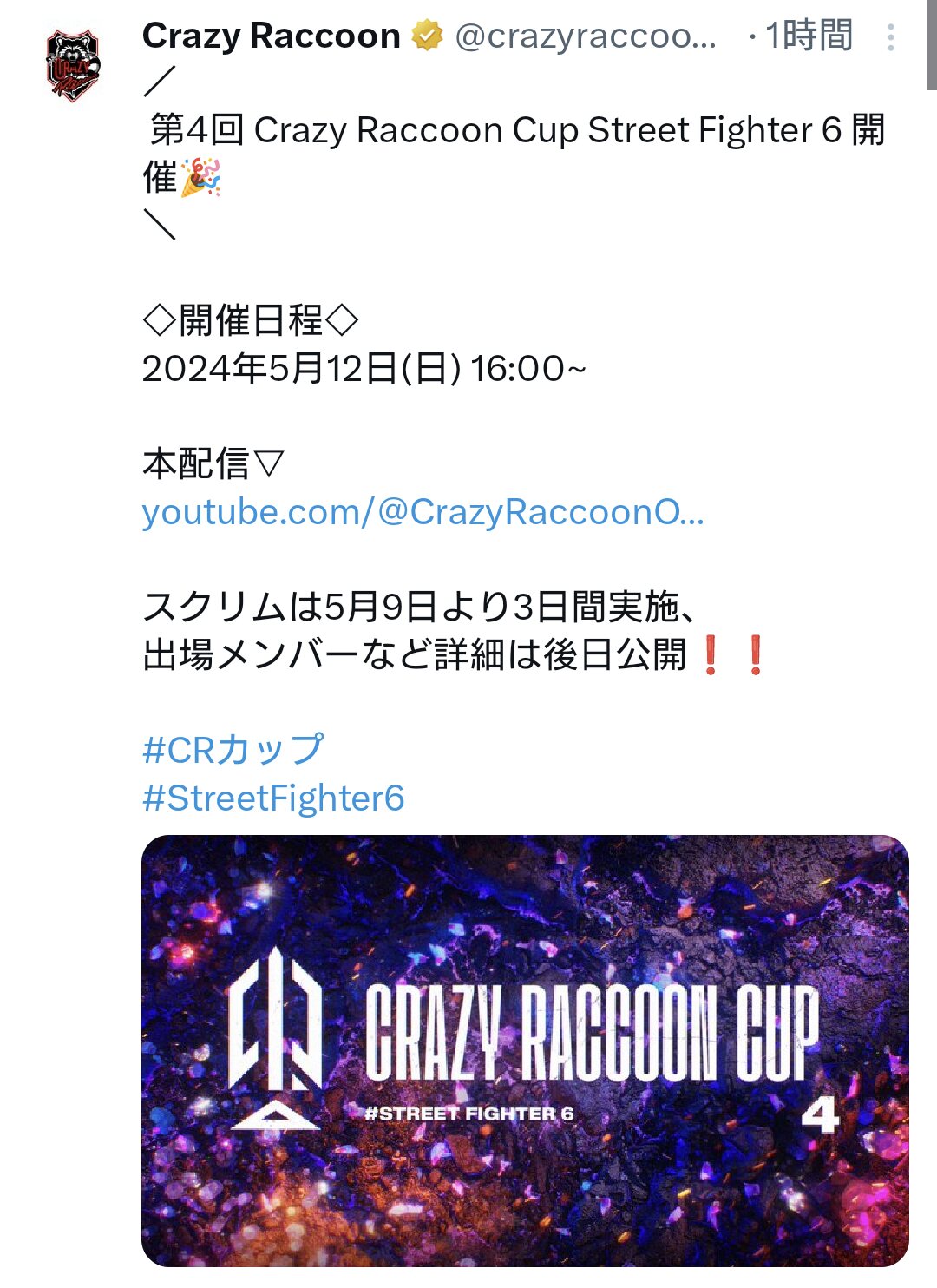Open the 1時間 timestamp link

coord(809,36)
